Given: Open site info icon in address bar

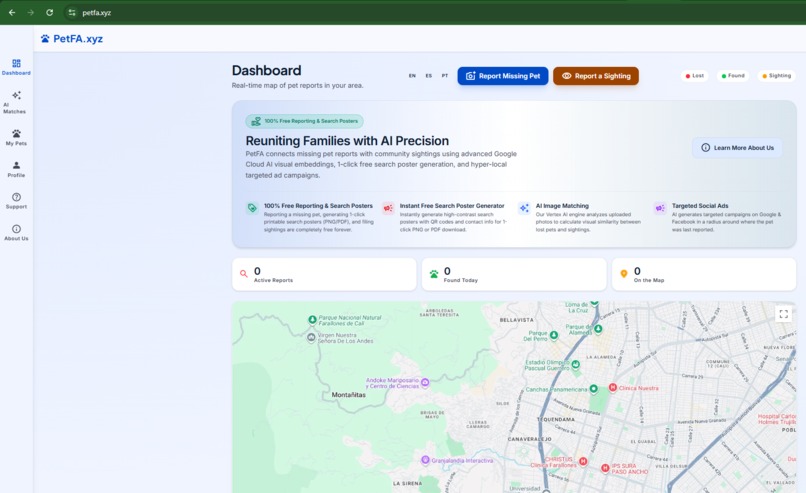Looking at the screenshot, I should tap(72, 12).
